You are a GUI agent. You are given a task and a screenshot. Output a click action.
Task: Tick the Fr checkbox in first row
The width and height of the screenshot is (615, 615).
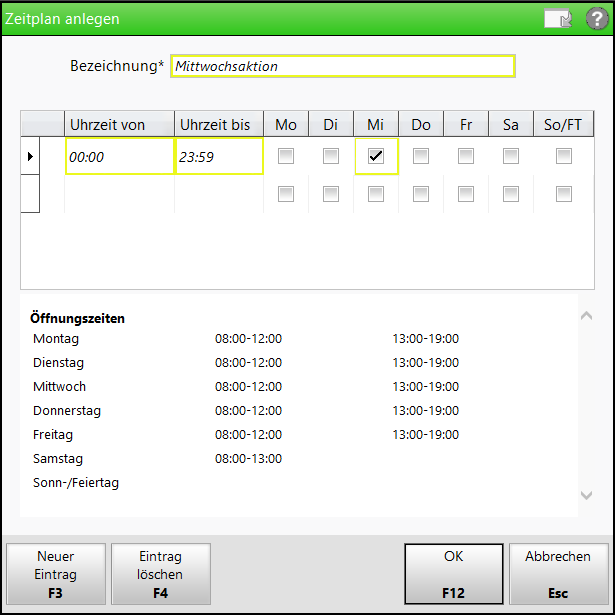(466, 157)
